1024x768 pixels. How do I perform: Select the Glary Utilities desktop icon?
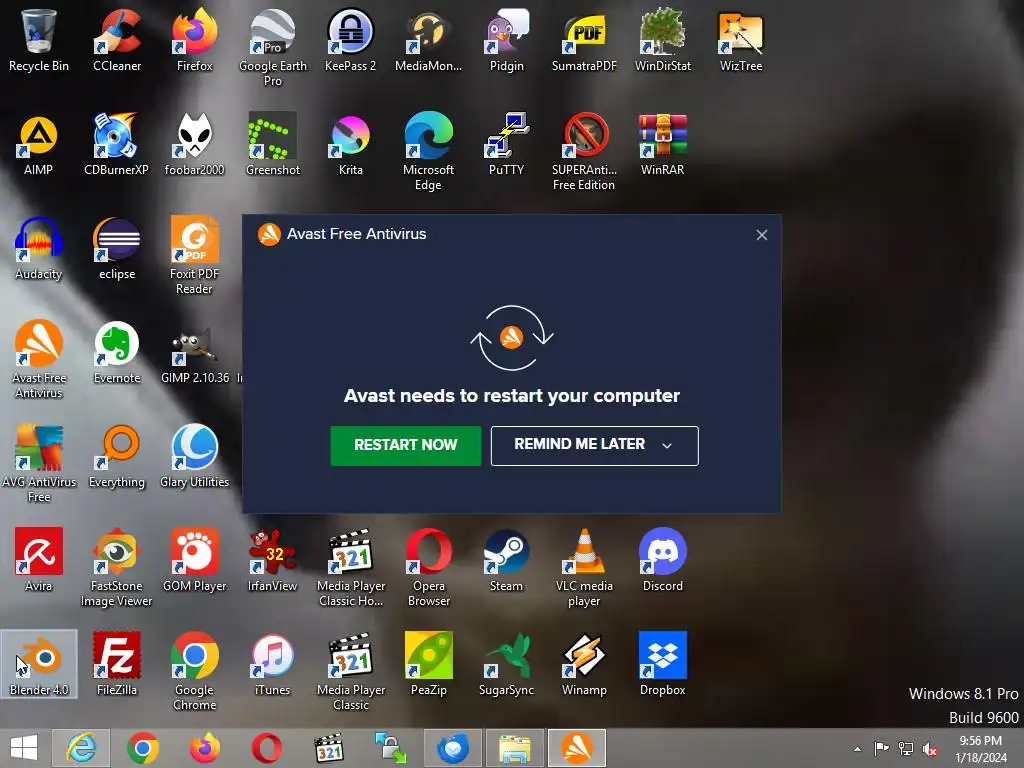click(x=195, y=456)
